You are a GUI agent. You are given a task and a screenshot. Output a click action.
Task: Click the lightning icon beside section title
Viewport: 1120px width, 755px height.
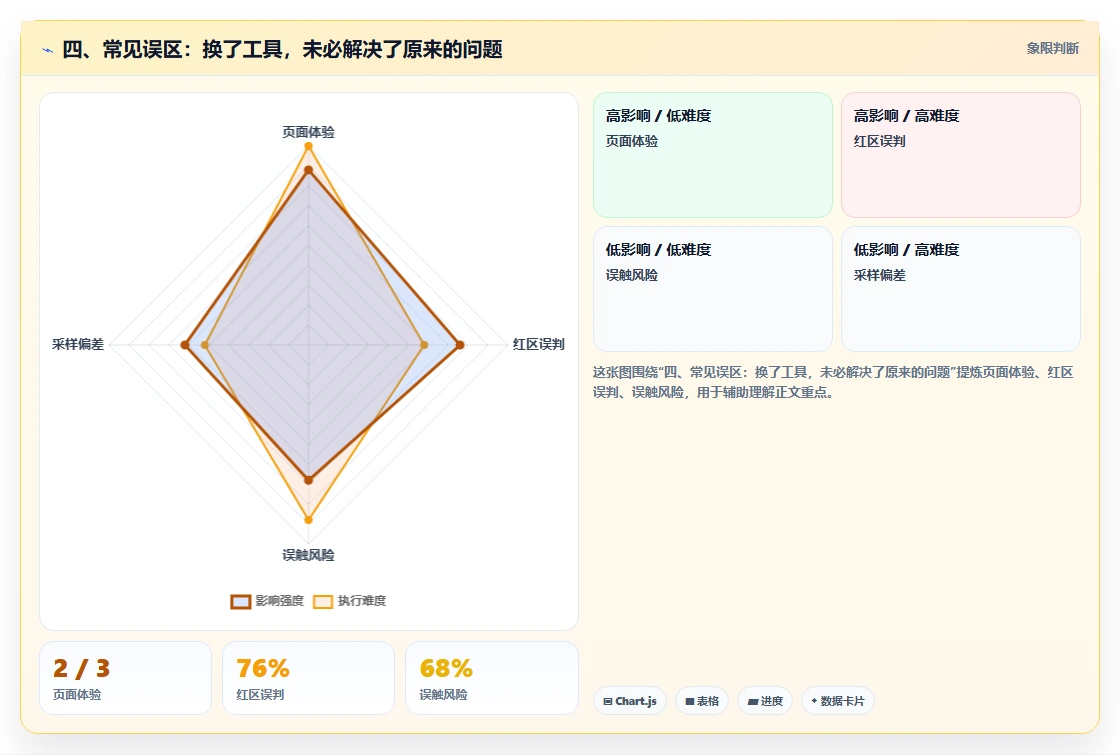tap(47, 50)
